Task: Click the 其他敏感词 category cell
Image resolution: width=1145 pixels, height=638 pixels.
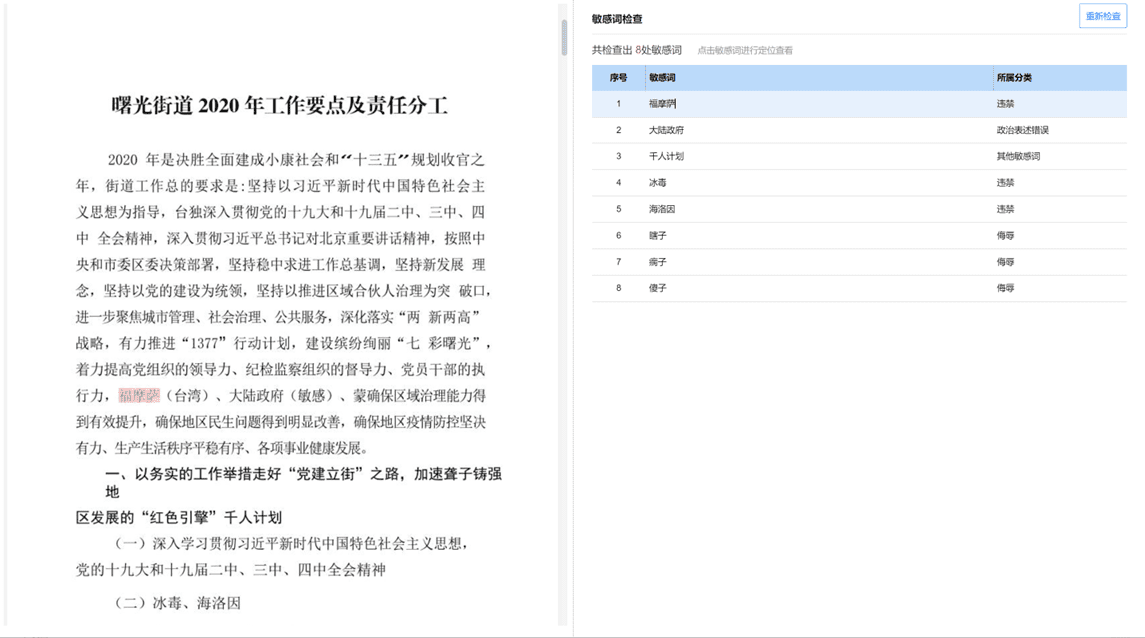Action: pyautogui.click(x=1018, y=156)
